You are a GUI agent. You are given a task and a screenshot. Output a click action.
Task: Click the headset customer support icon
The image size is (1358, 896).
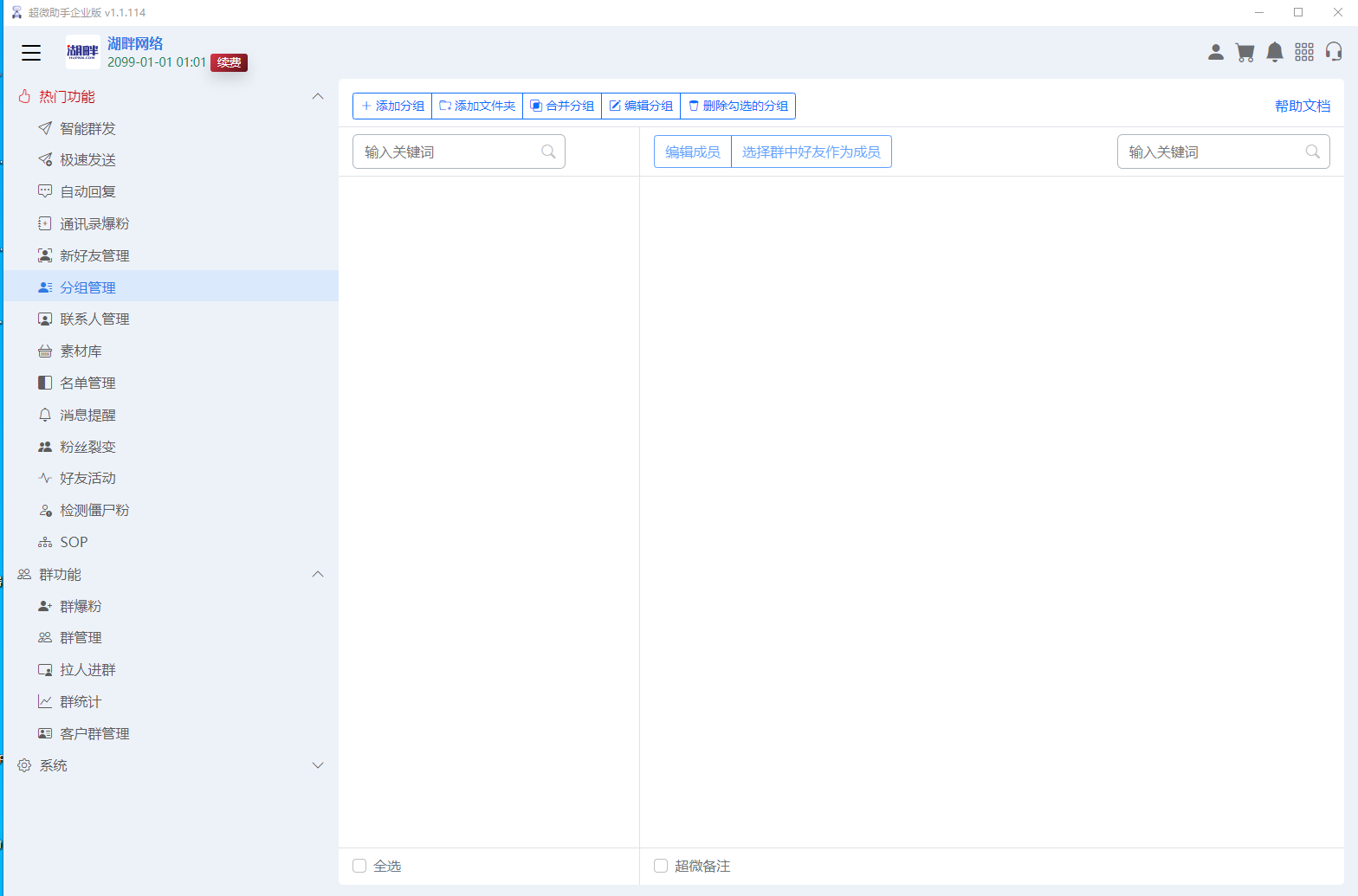coord(1334,53)
